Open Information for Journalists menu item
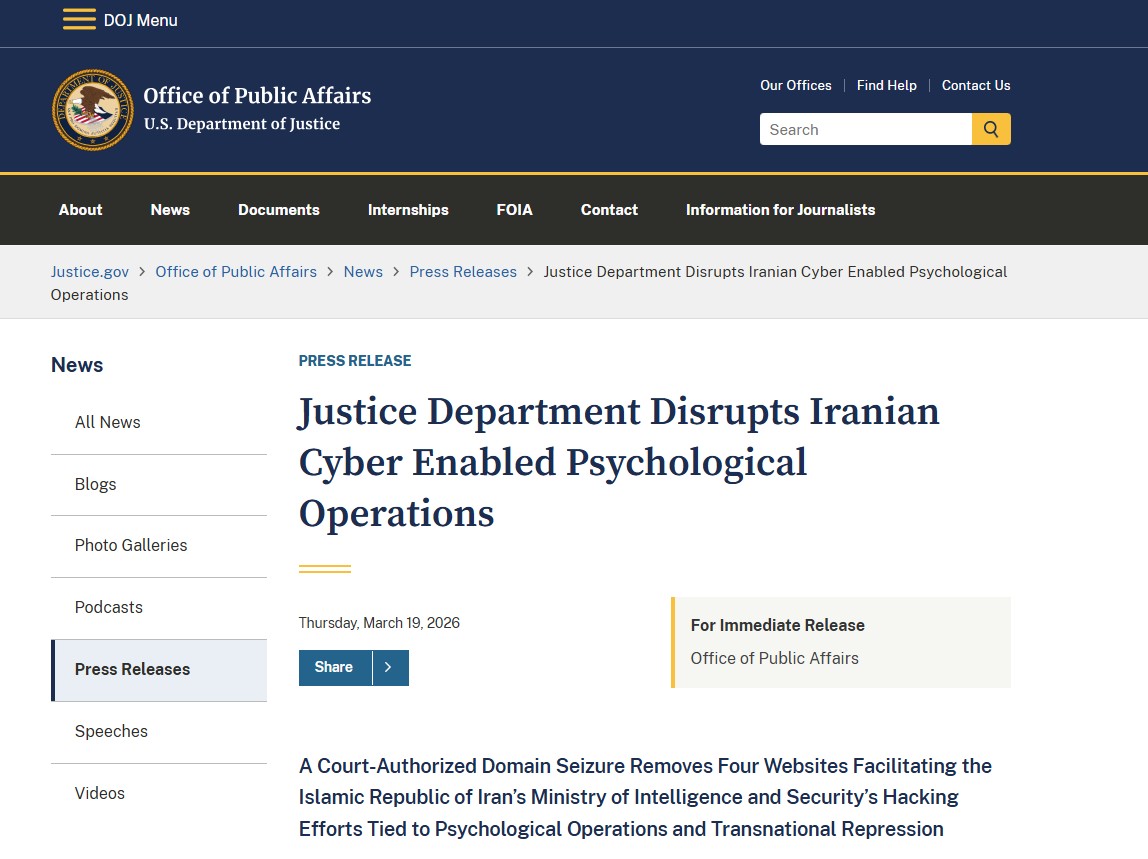1148x859 pixels. (x=780, y=210)
